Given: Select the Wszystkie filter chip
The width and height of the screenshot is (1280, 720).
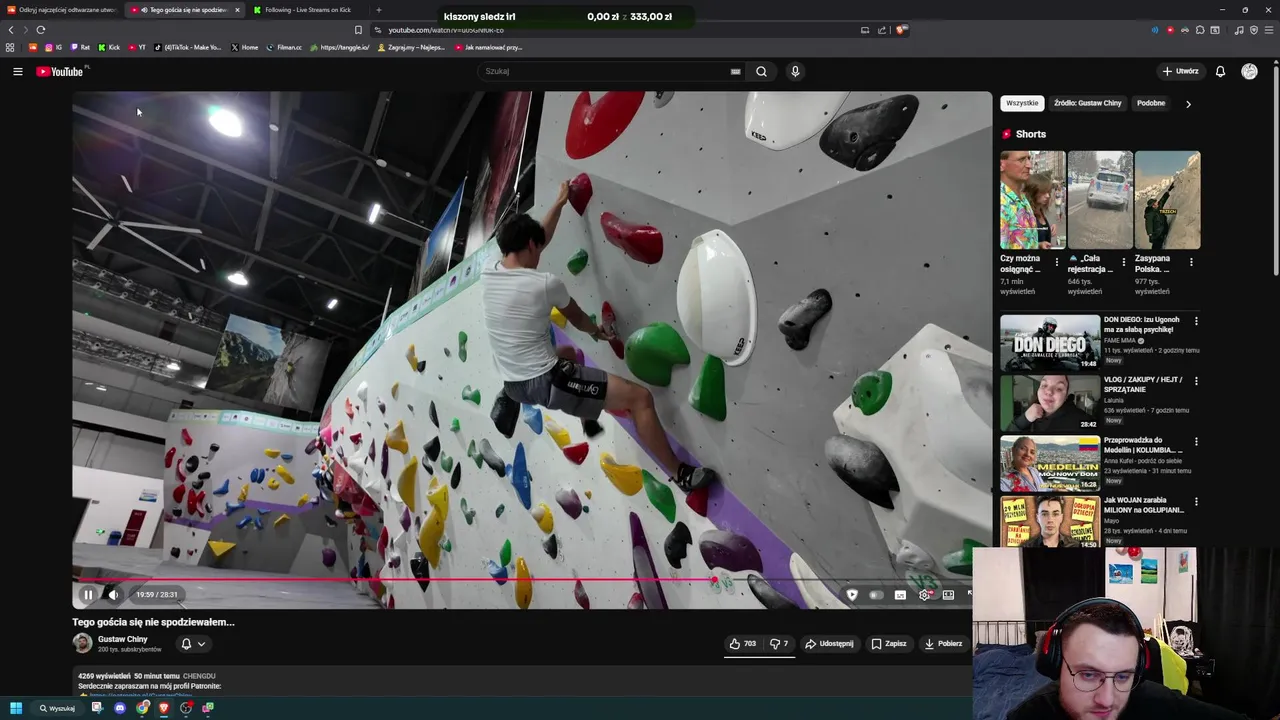Looking at the screenshot, I should 1022,103.
